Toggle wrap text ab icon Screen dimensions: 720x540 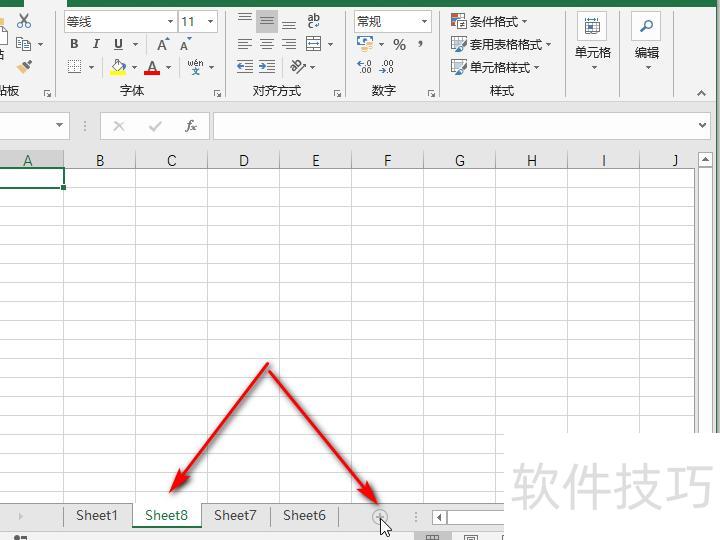click(x=314, y=21)
